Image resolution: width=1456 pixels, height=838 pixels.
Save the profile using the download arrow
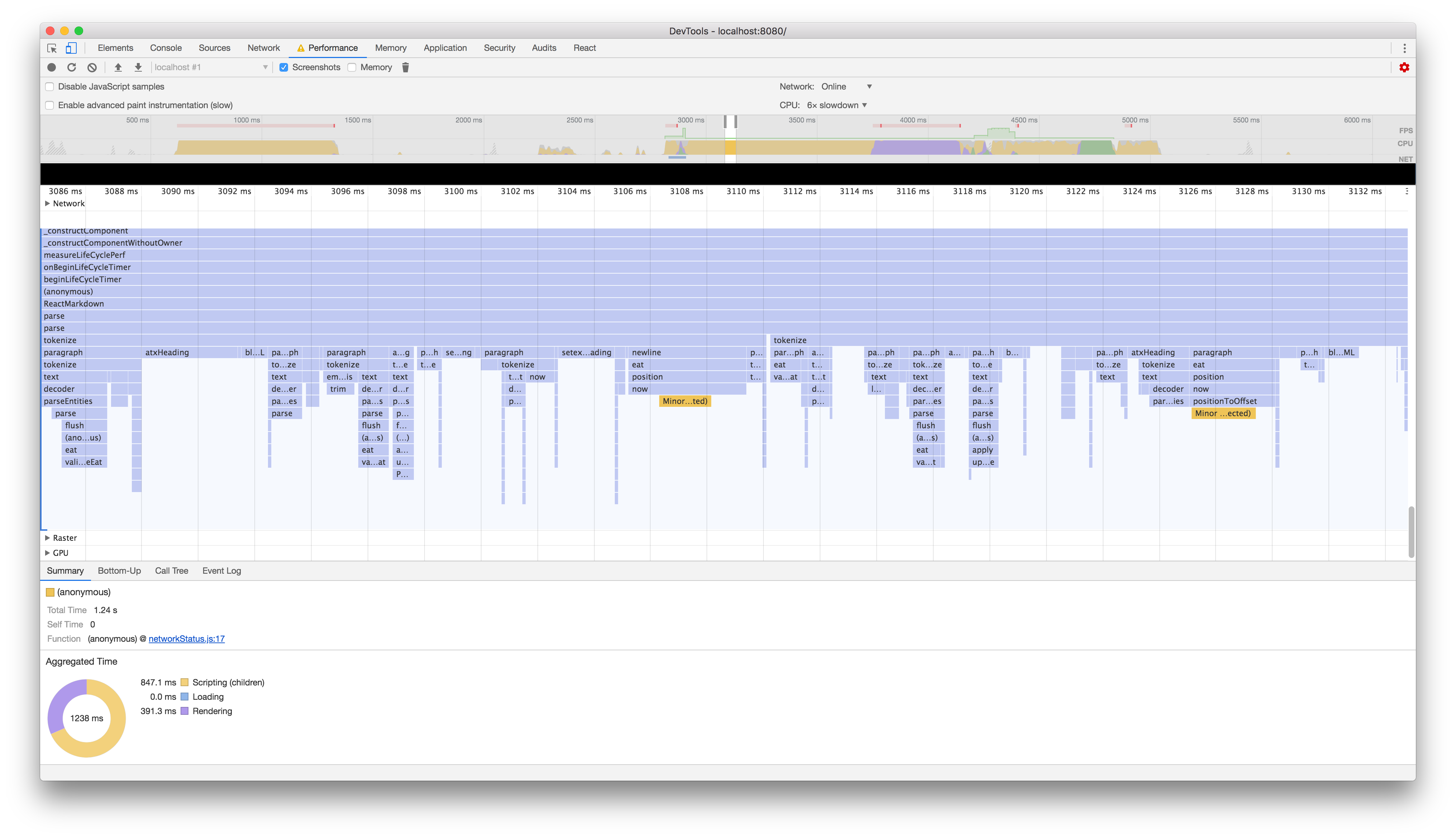click(x=138, y=67)
